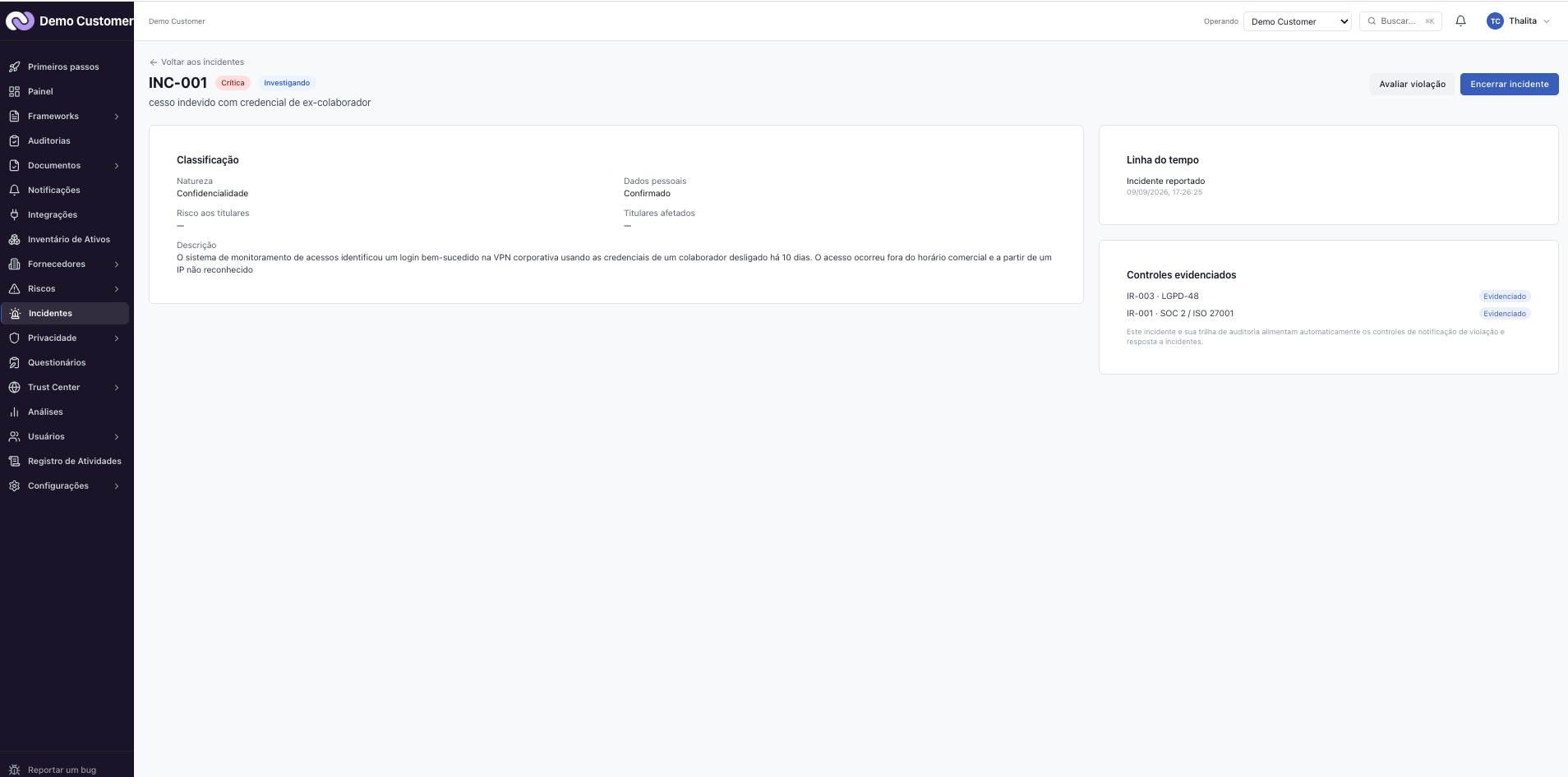The width and height of the screenshot is (1568, 777).
Task: Expand the Configurações submenu chevron
Action: pyautogui.click(x=117, y=486)
